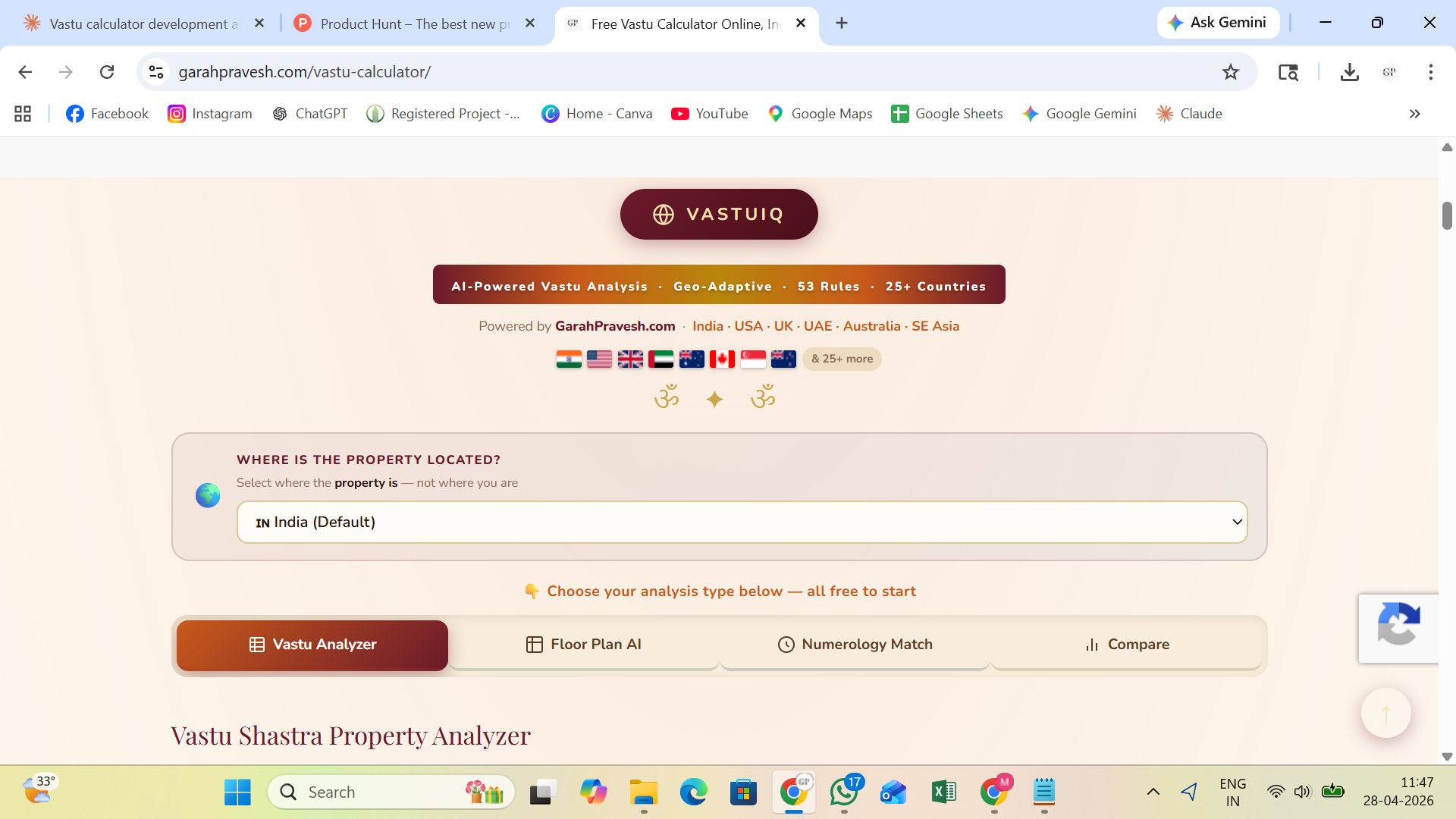The width and height of the screenshot is (1456, 819).
Task: Click the reload page icon
Action: (107, 72)
